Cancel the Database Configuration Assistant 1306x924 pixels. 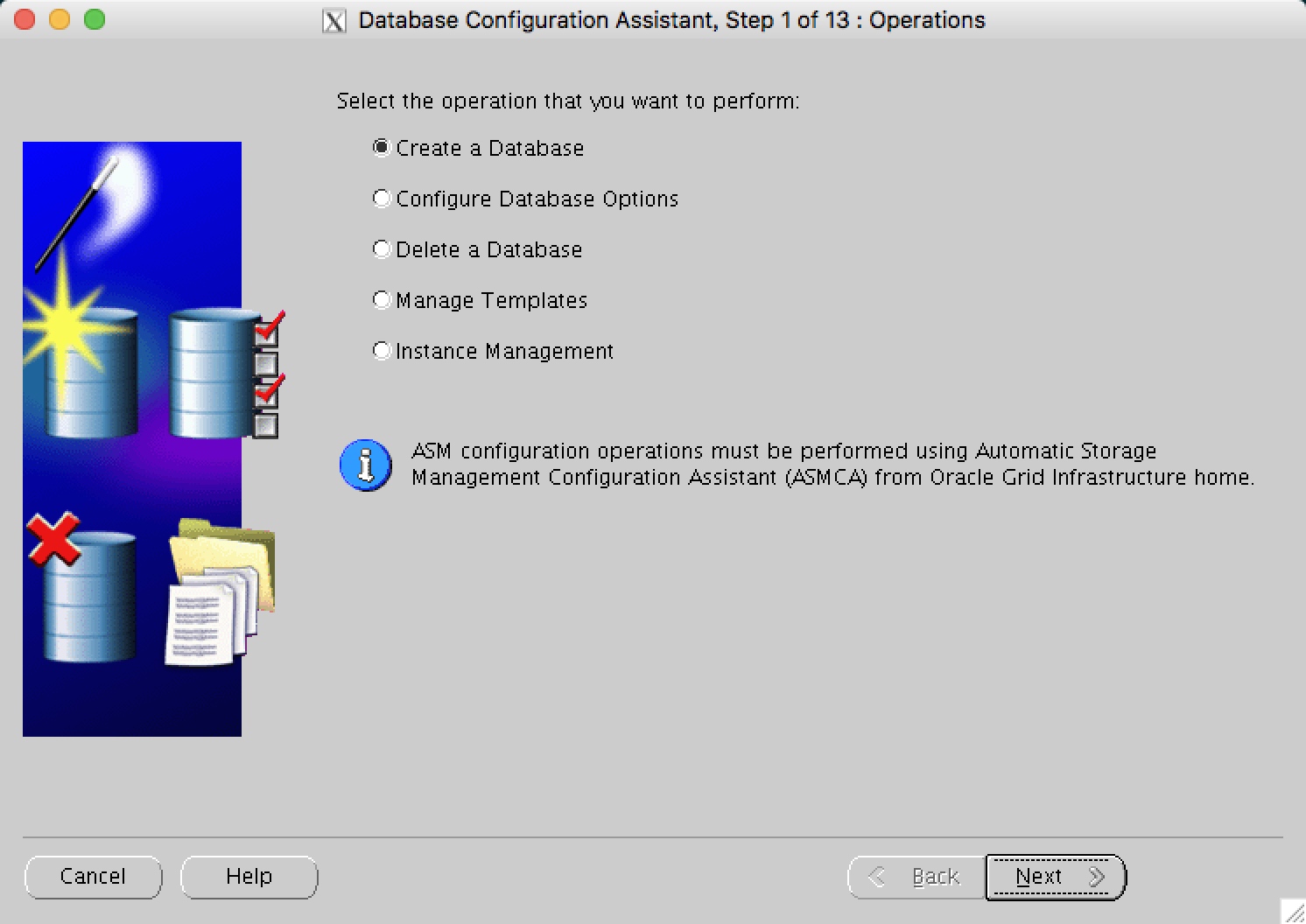tap(93, 876)
